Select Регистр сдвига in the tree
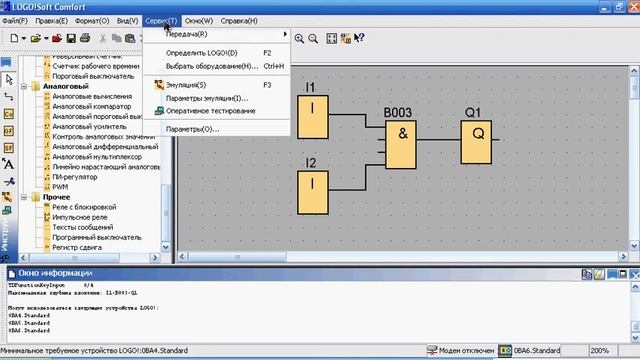 click(x=77, y=247)
